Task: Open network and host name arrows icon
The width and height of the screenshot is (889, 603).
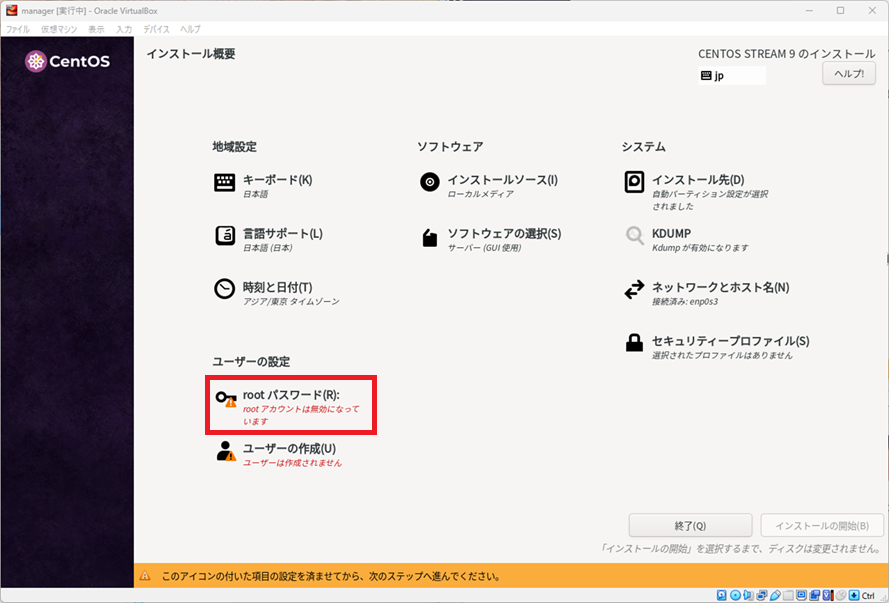Action: coord(634,289)
